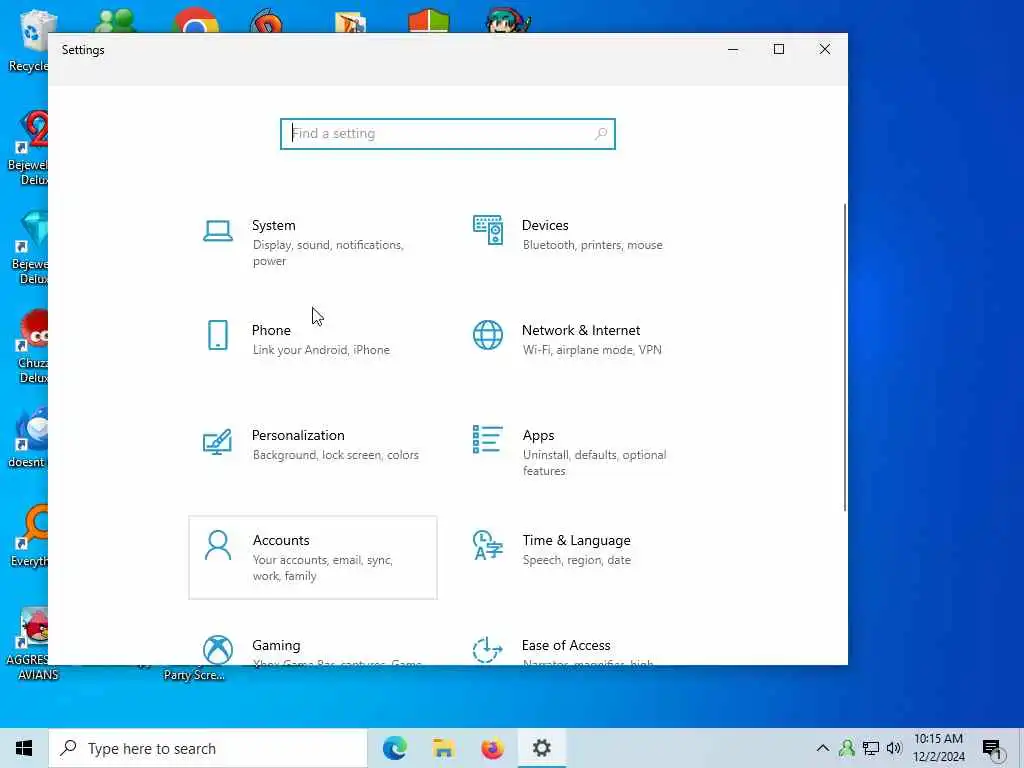Close the Settings window
Image resolution: width=1024 pixels, height=768 pixels.
[825, 50]
